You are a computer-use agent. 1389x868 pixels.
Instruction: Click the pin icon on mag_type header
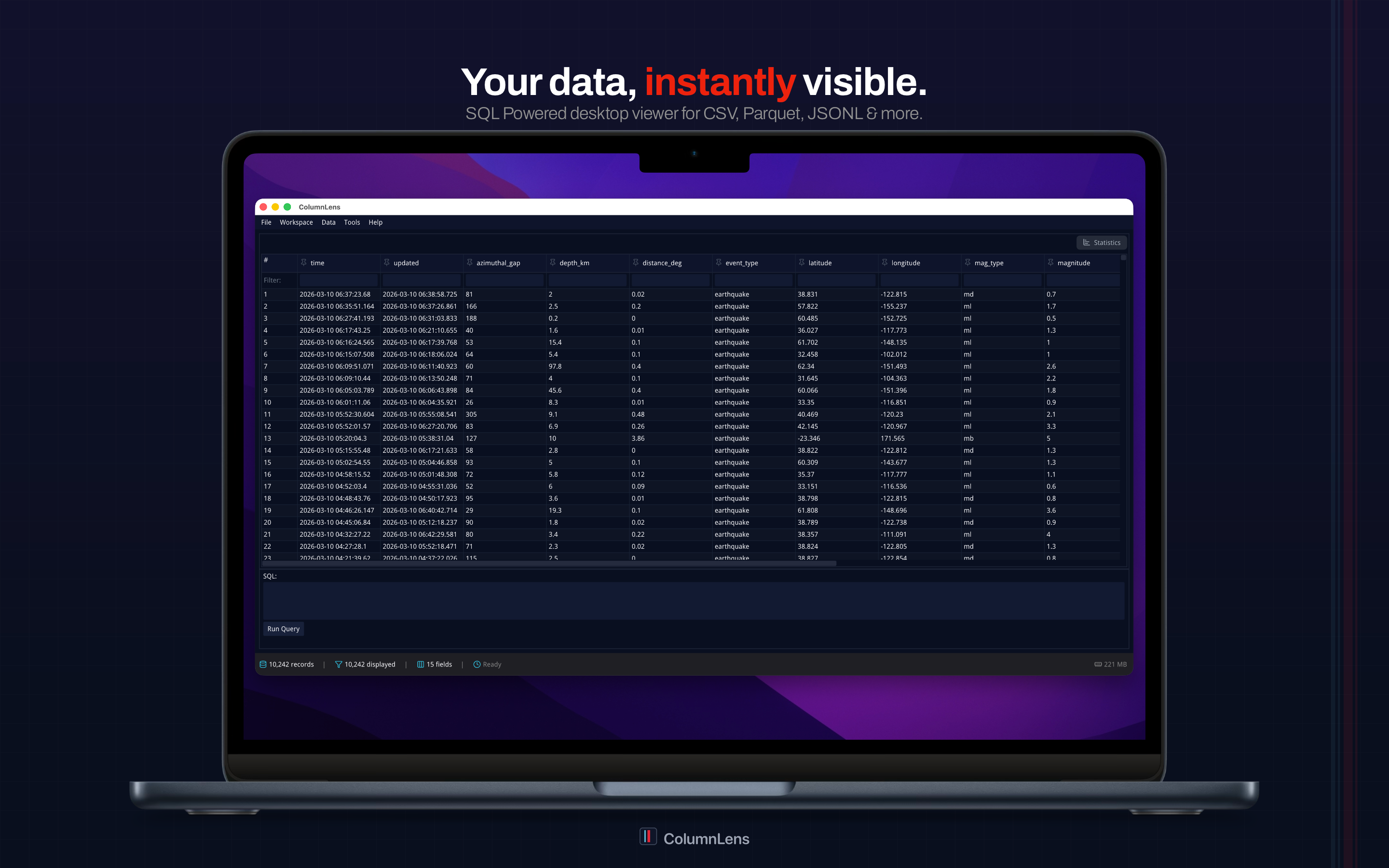click(967, 262)
